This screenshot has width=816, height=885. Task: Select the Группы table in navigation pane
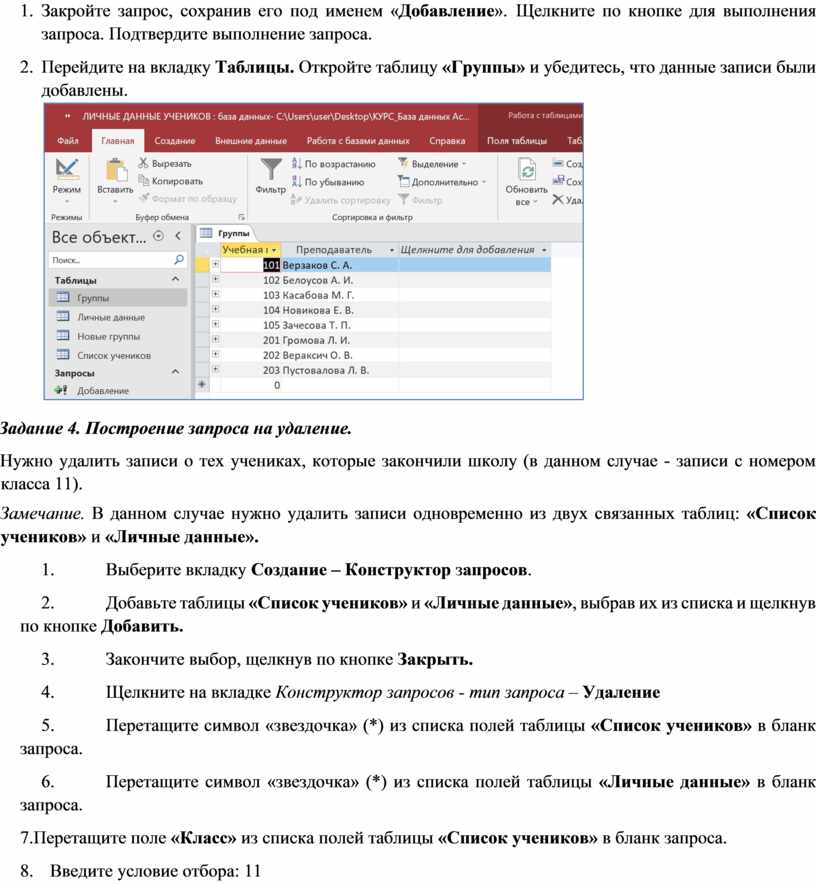pyautogui.click(x=118, y=298)
